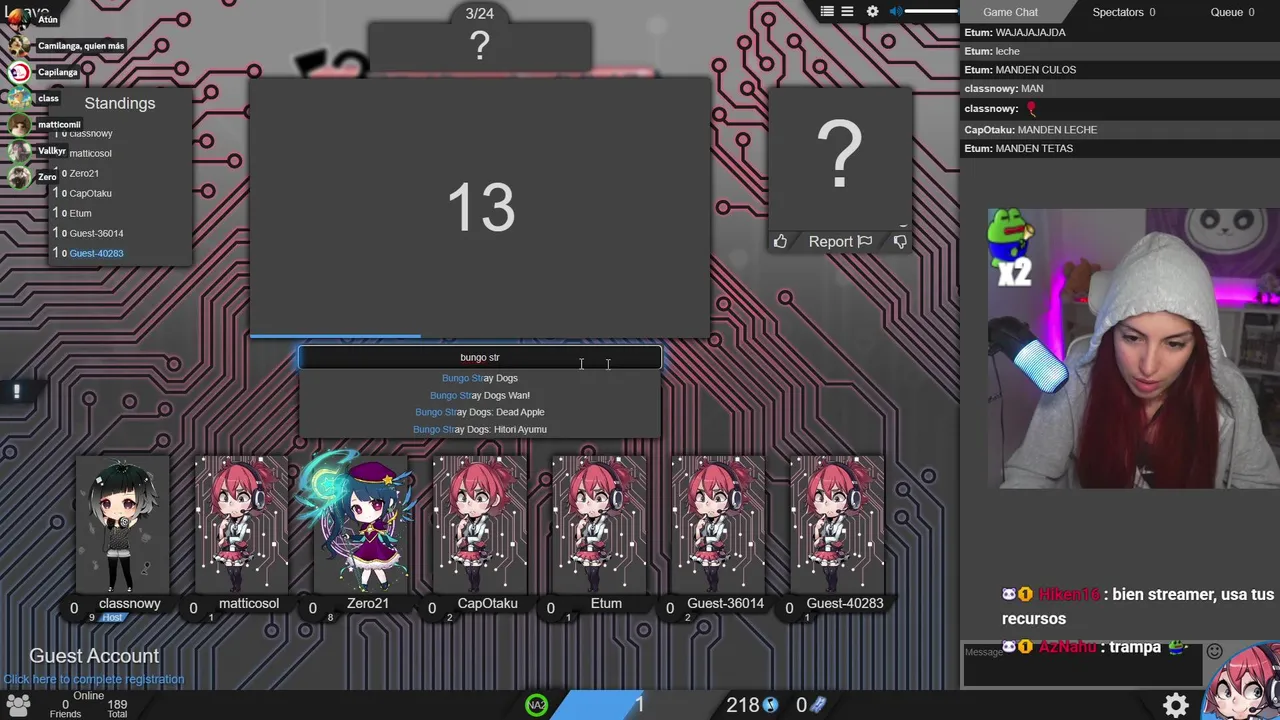Click CapOtaku in Standings list
The width and height of the screenshot is (1280, 720).
[90, 193]
